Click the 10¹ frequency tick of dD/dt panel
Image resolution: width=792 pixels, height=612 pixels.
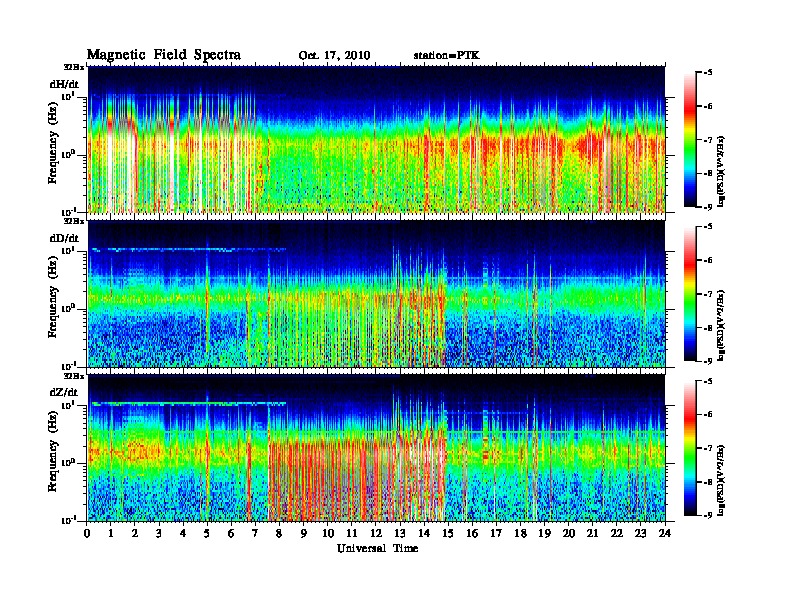point(69,251)
